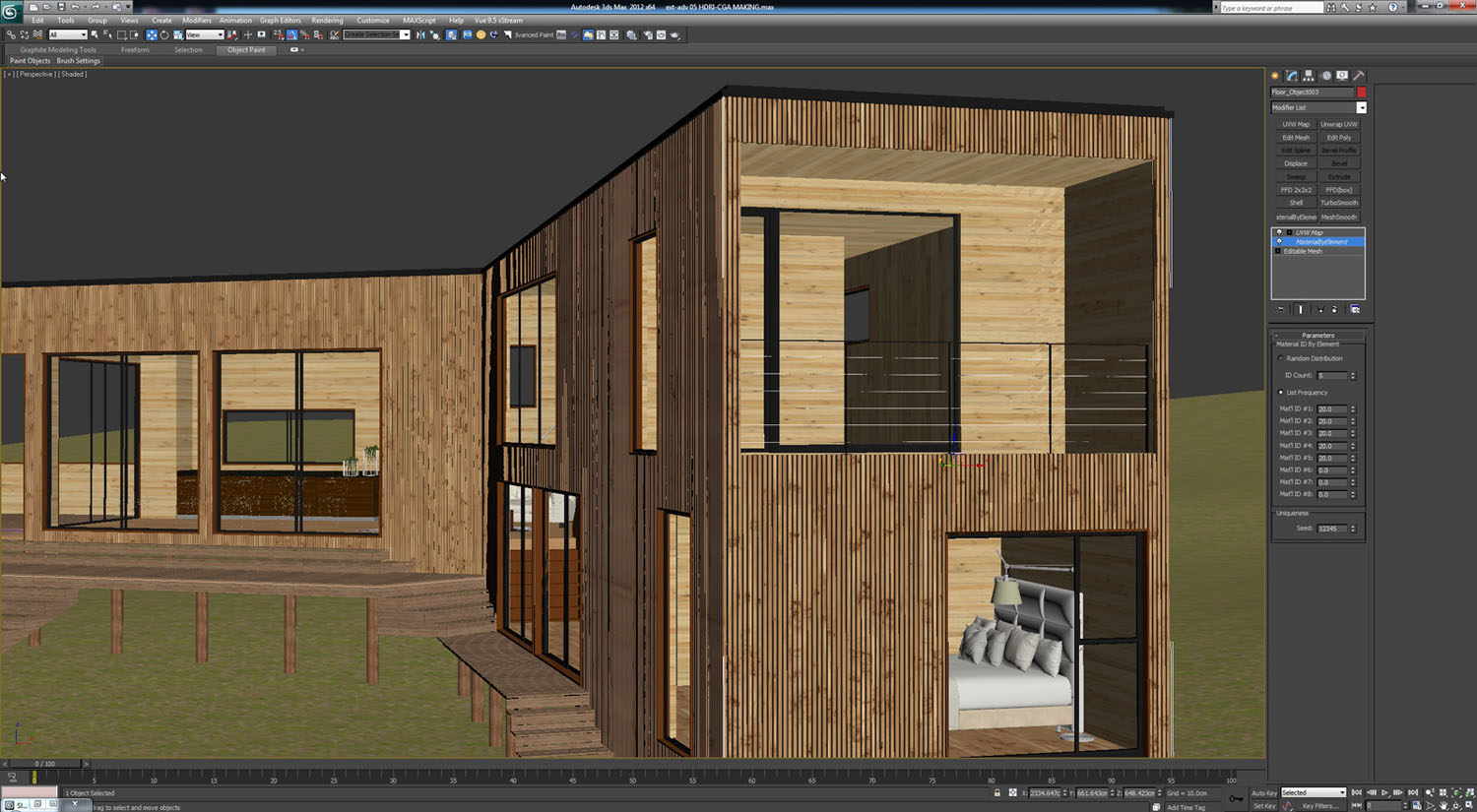This screenshot has width=1477, height=812.
Task: Toggle UVW Map modifier lightbulb visibility
Action: click(x=1279, y=232)
